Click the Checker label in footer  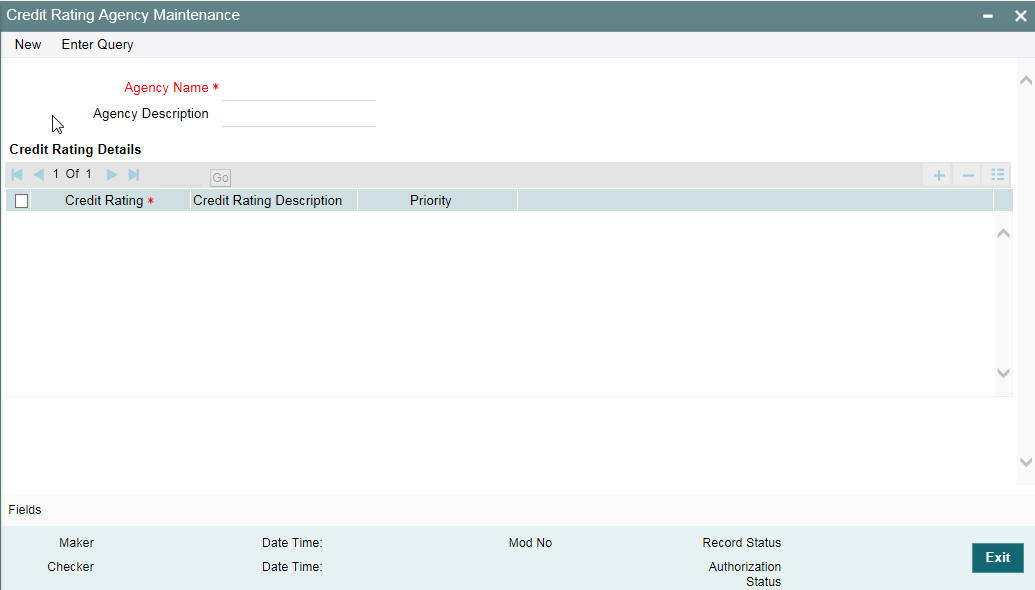click(x=71, y=567)
